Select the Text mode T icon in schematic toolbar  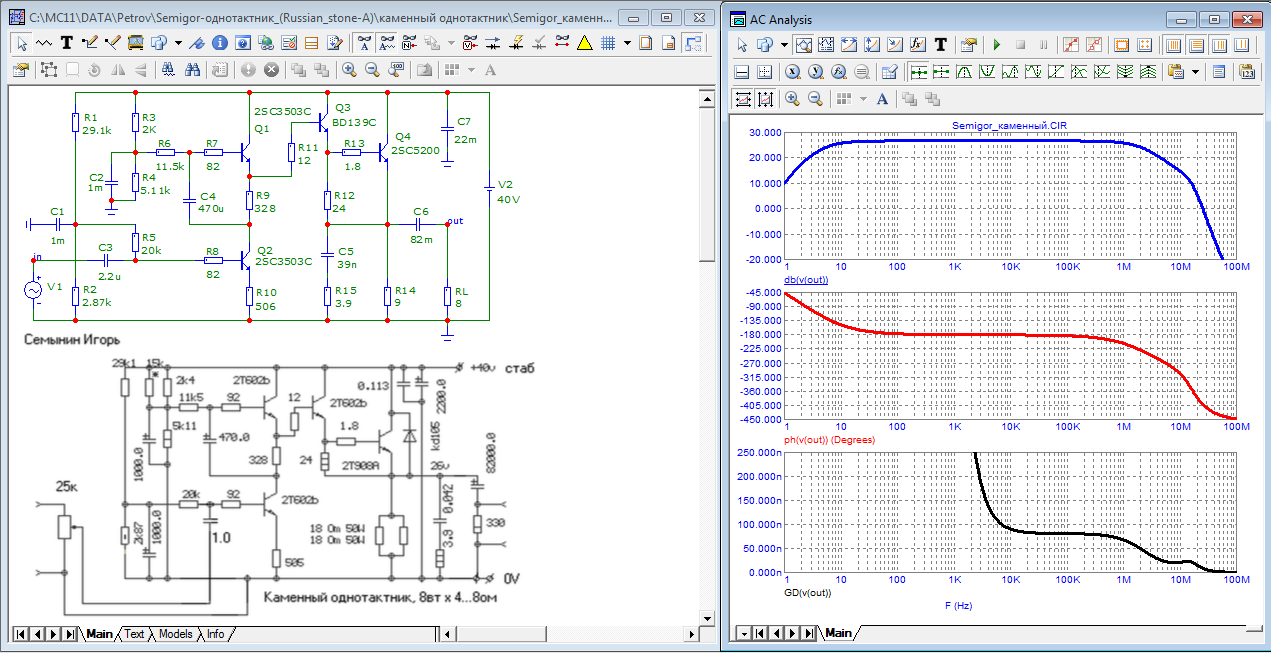[67, 43]
